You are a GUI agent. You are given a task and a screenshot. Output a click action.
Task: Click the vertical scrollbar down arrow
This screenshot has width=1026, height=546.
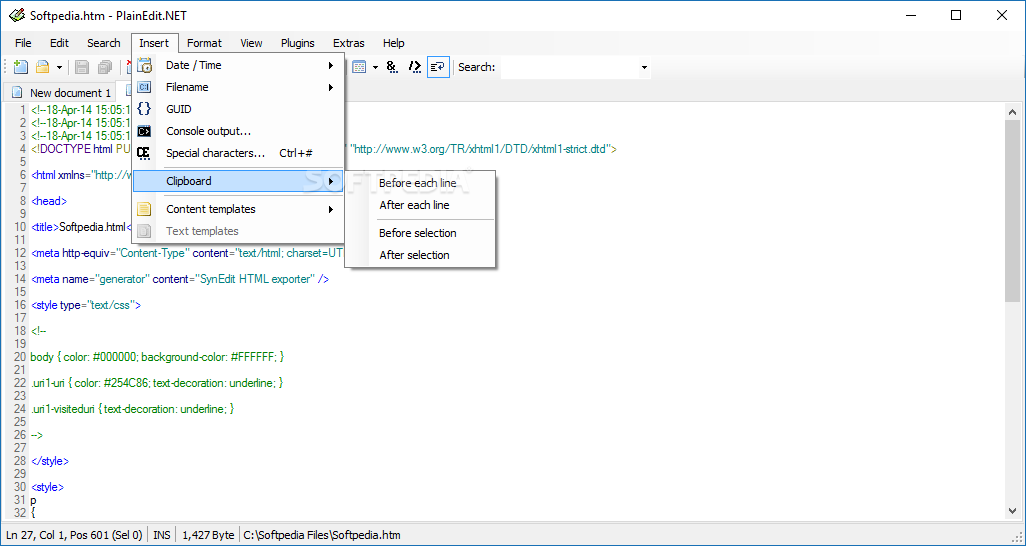coord(1012,511)
